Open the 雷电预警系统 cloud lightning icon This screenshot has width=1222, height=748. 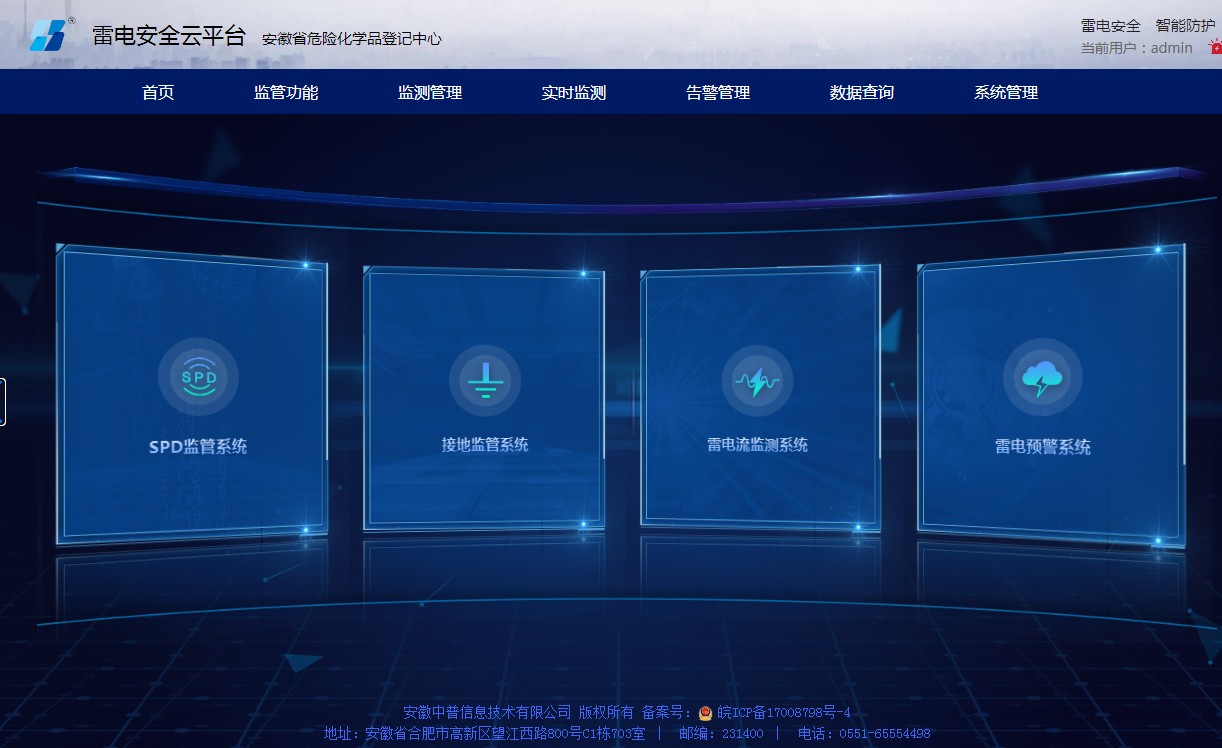1043,377
